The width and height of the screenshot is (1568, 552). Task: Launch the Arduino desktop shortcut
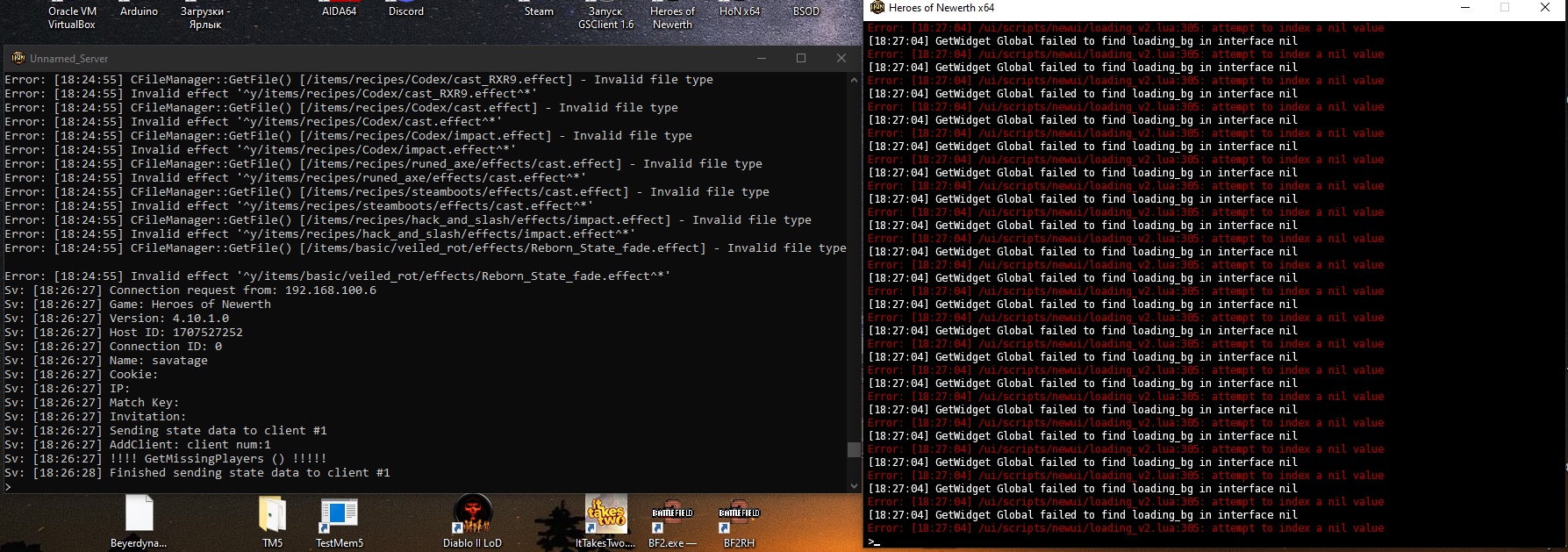139,11
